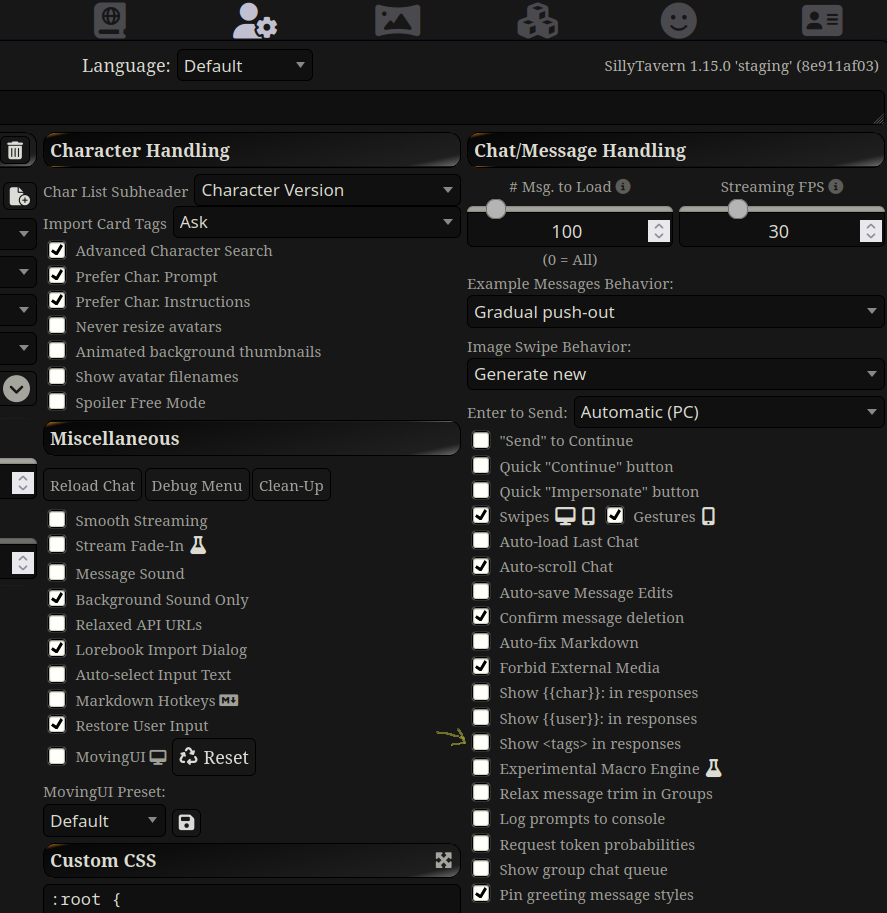Click the markdown icon beside Markdown Hotkeys
Screen dimensions: 887x913
point(228,700)
